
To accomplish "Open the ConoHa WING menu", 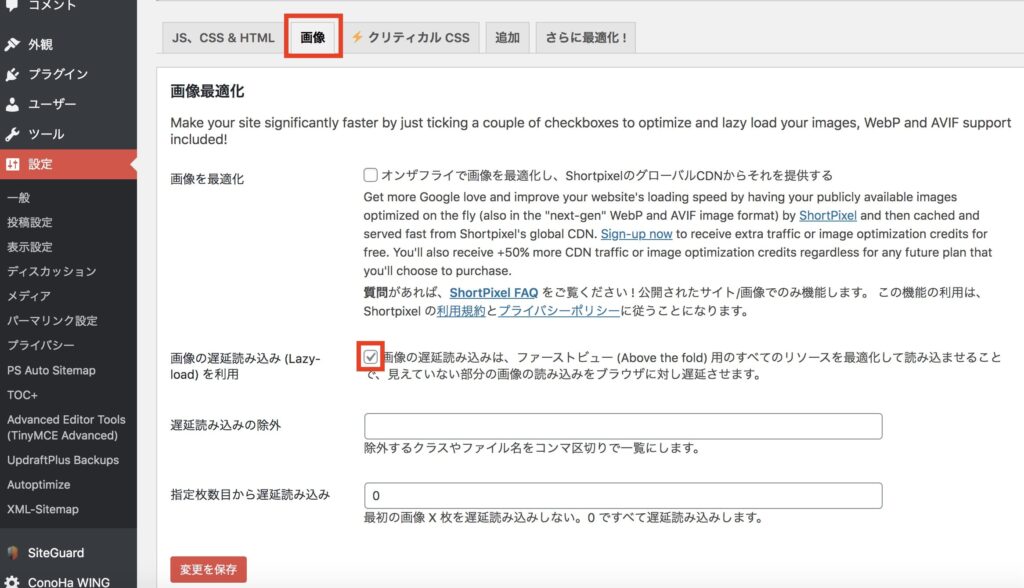I will (x=69, y=581).
